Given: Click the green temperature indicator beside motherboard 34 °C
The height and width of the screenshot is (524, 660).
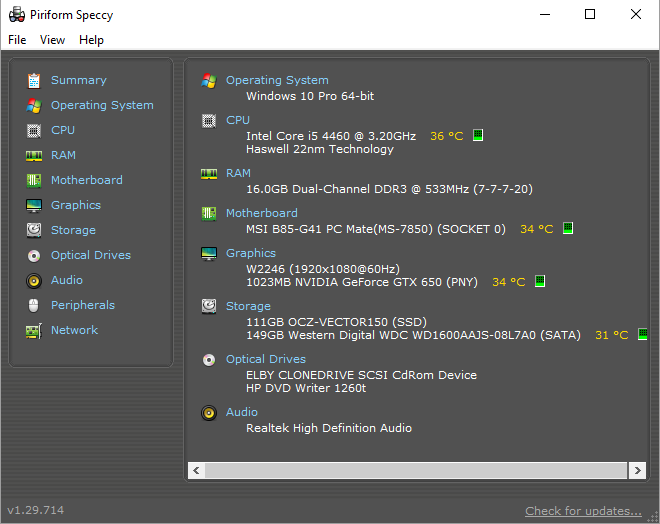Looking at the screenshot, I should [568, 228].
